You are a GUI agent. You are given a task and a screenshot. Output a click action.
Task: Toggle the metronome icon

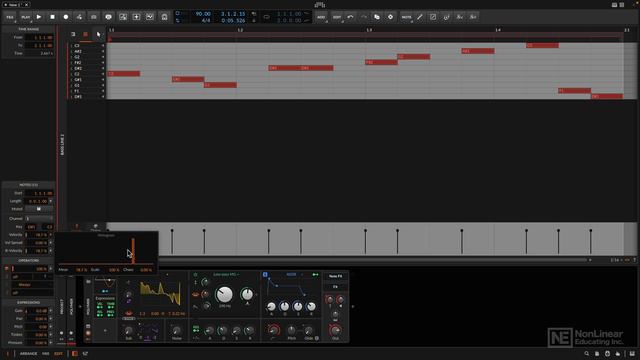tap(164, 17)
